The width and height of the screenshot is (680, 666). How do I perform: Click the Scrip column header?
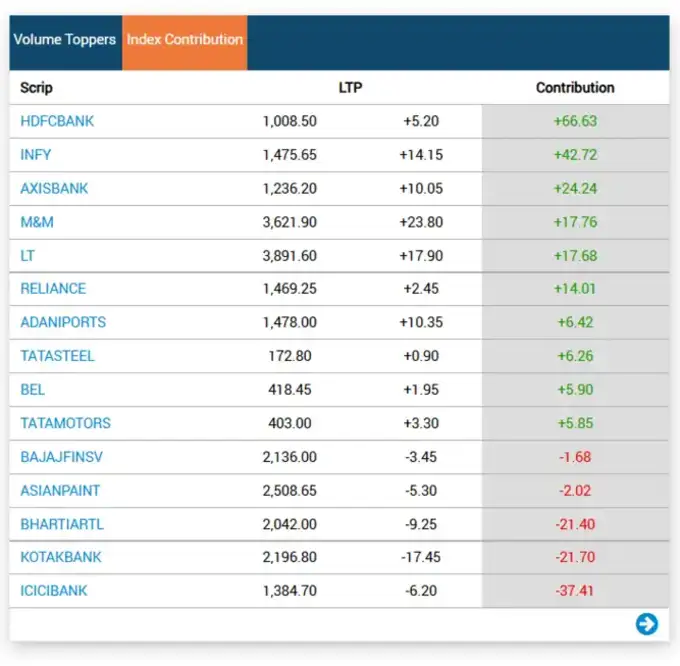pyautogui.click(x=36, y=88)
